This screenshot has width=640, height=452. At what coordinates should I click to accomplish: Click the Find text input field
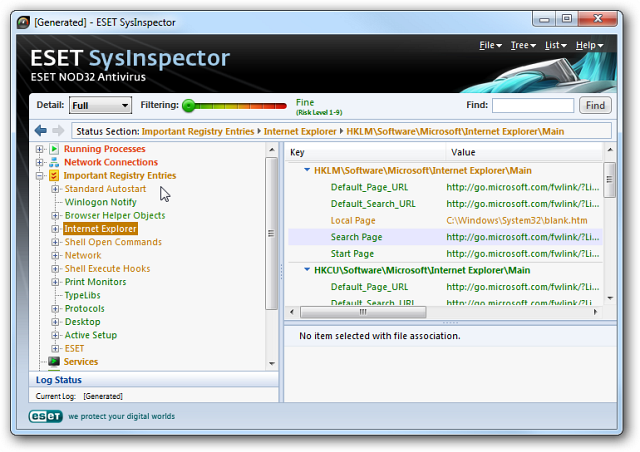(533, 105)
